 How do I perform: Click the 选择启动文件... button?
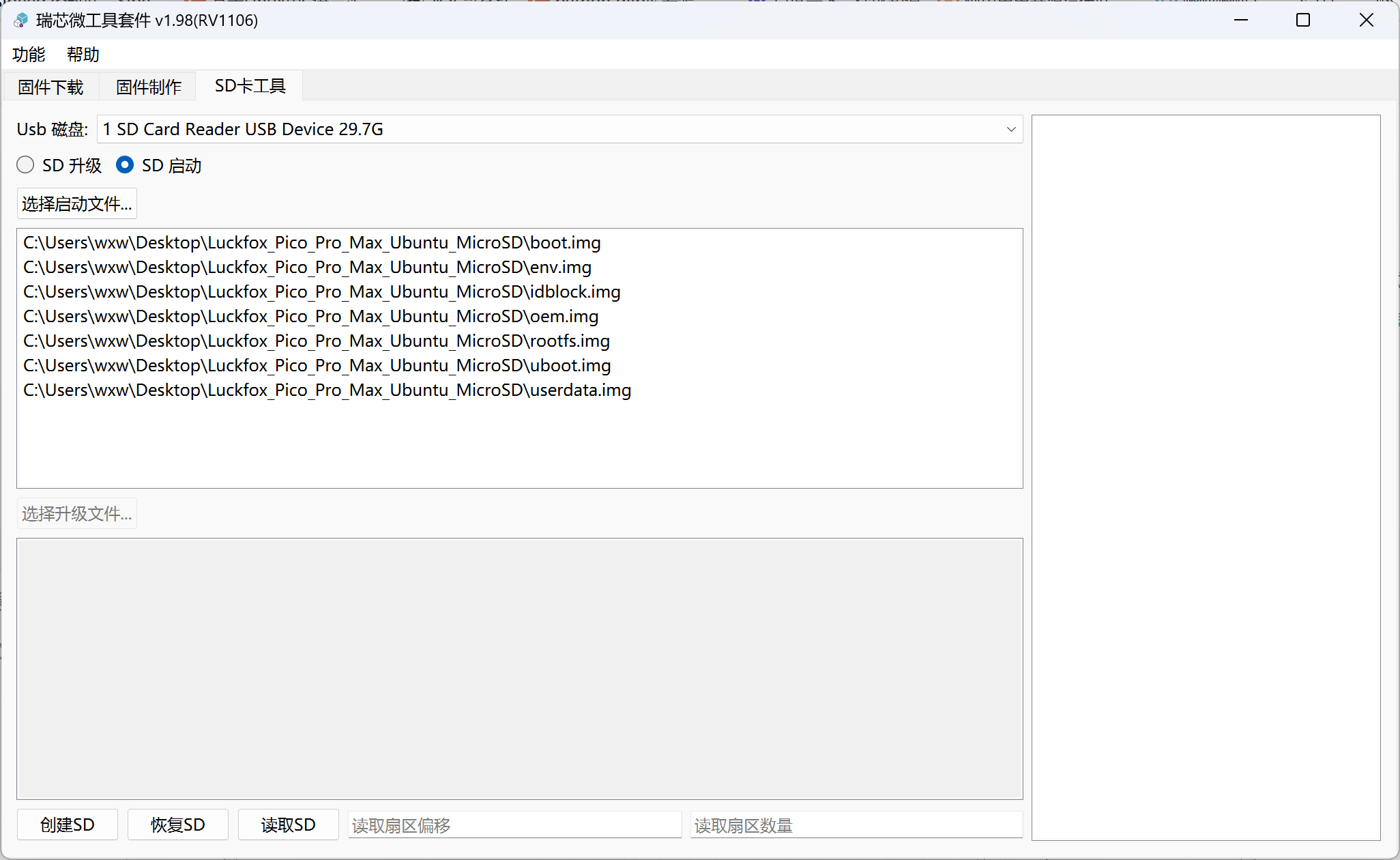(77, 204)
